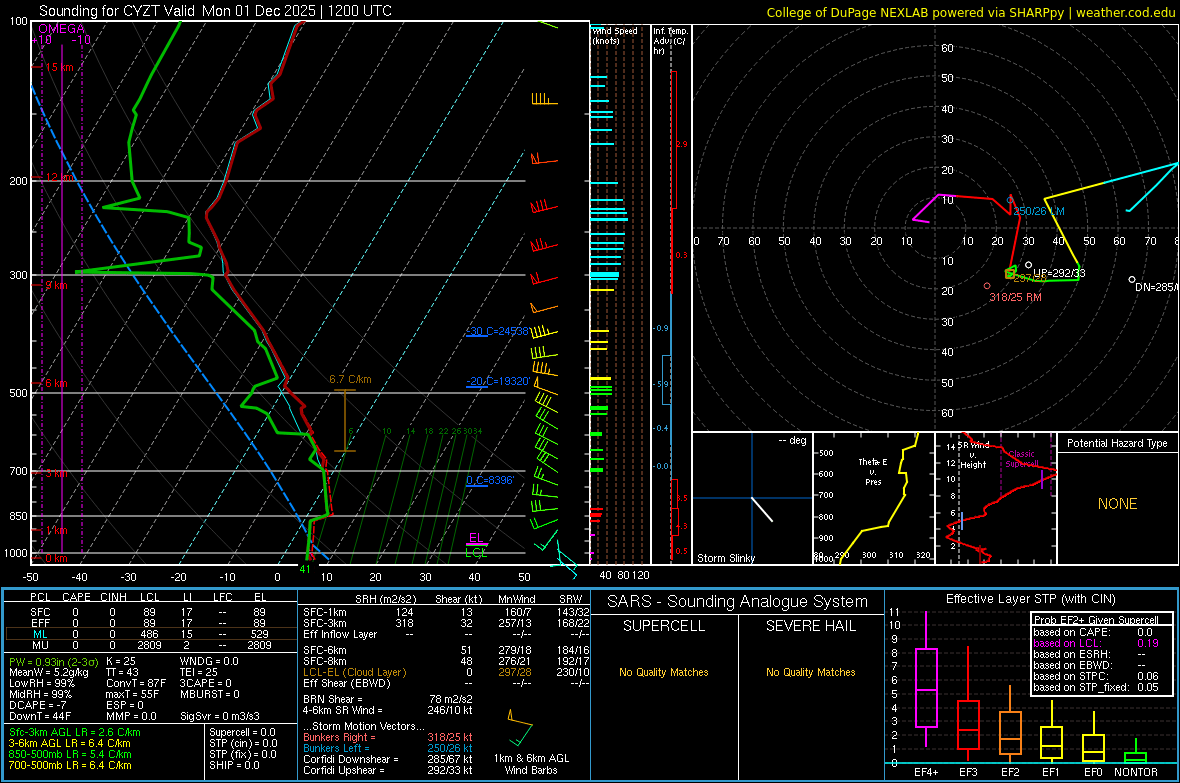Click the yellow 'NONE' hazard type text
This screenshot has width=1180, height=783.
(1117, 504)
